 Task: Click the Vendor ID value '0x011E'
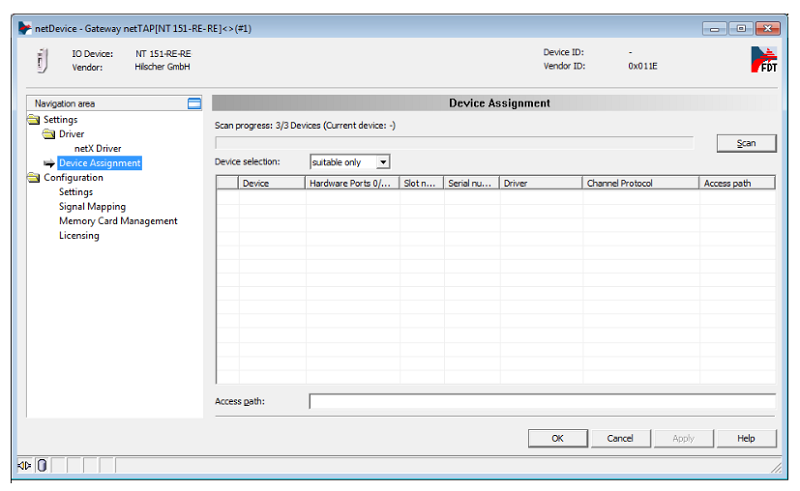(643, 66)
